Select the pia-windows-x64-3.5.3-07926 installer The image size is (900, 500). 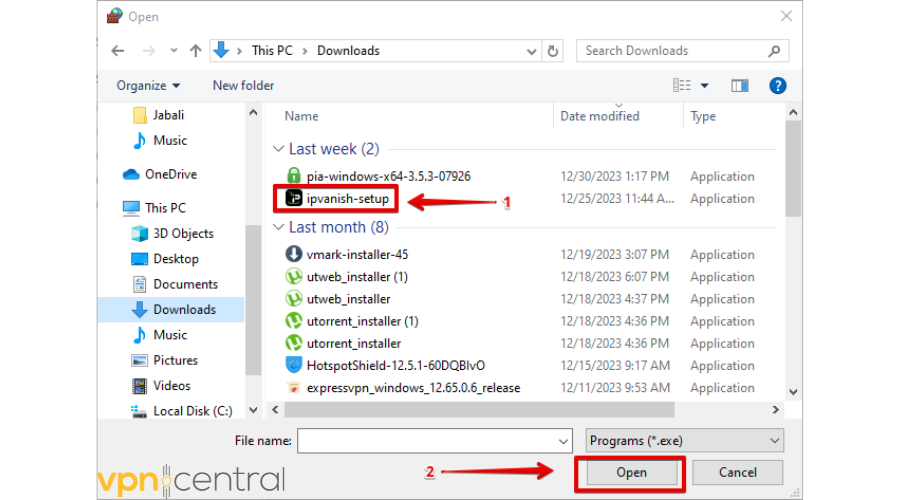click(x=388, y=176)
